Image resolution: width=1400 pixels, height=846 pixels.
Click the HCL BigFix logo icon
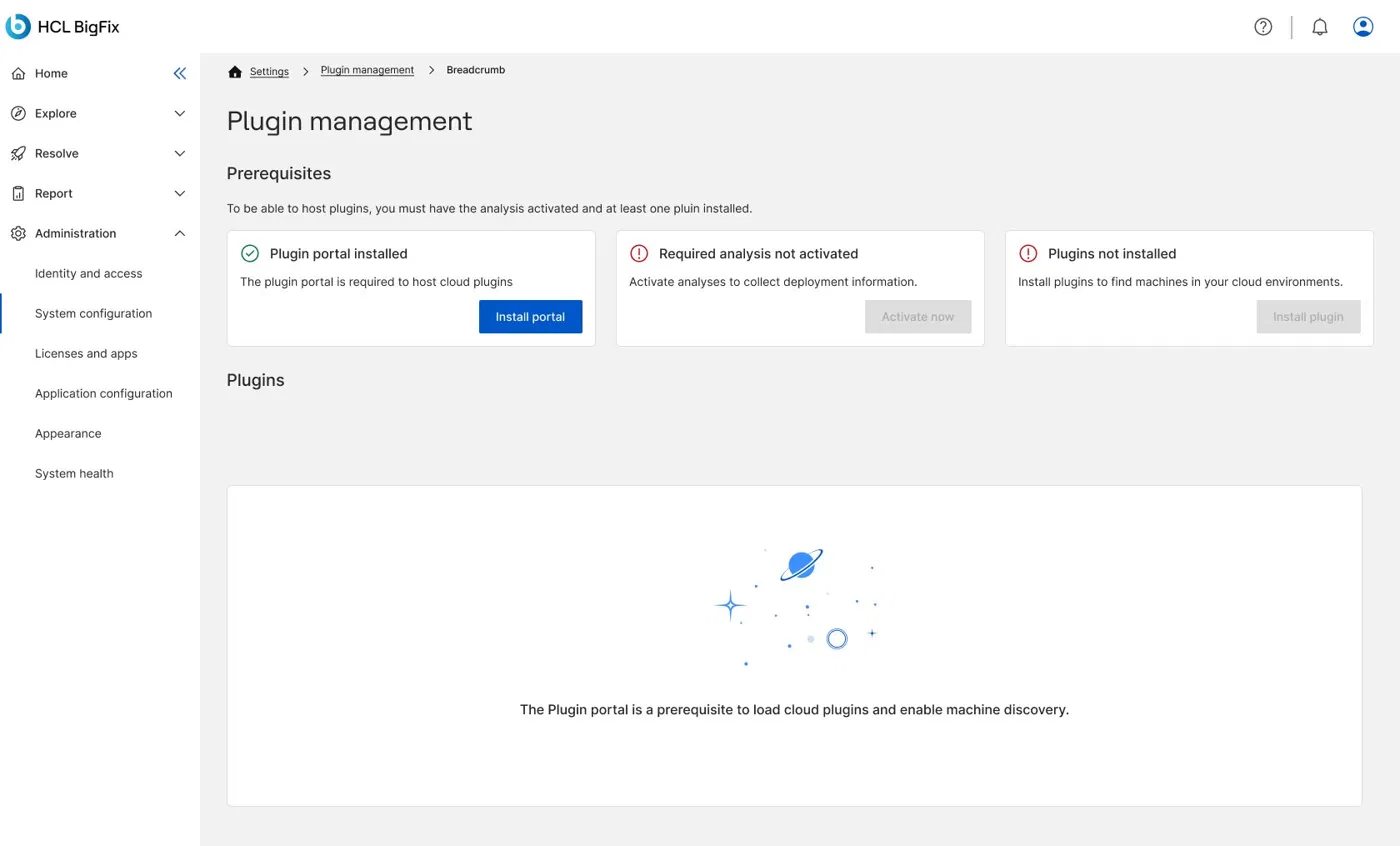click(18, 27)
